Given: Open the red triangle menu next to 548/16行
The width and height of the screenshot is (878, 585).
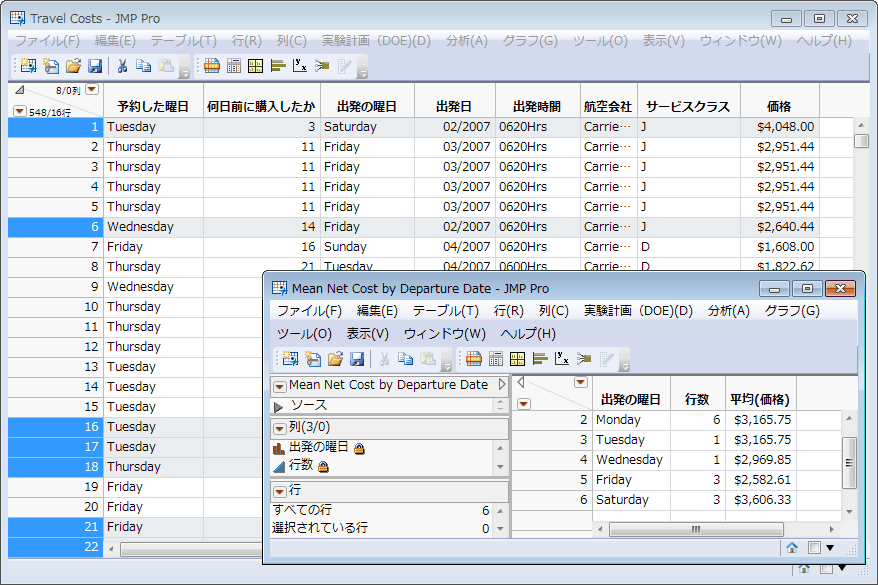Looking at the screenshot, I should tap(19, 111).
